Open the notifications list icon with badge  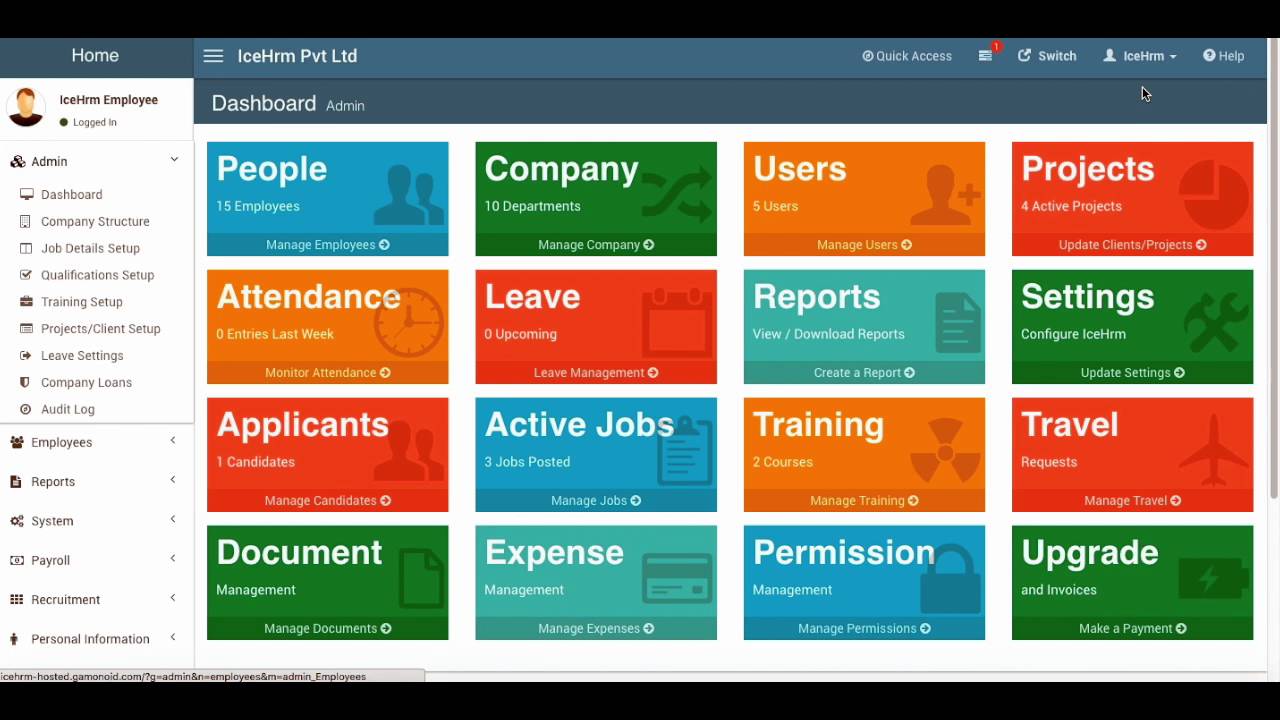[988, 54]
